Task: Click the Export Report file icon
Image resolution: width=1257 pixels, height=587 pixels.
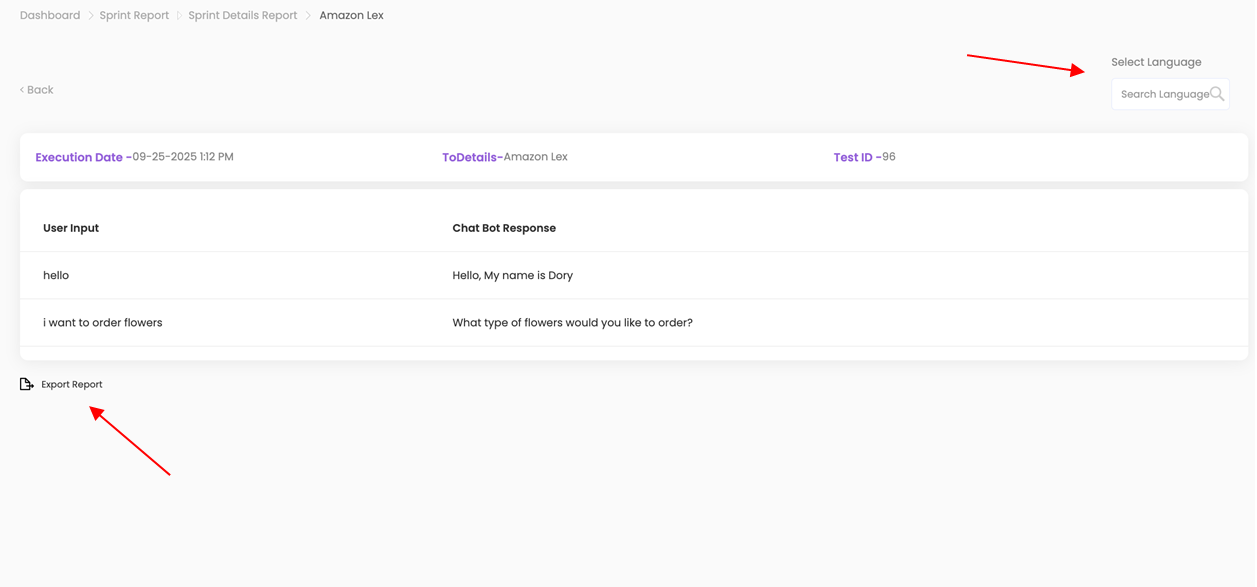Action: click(x=27, y=384)
